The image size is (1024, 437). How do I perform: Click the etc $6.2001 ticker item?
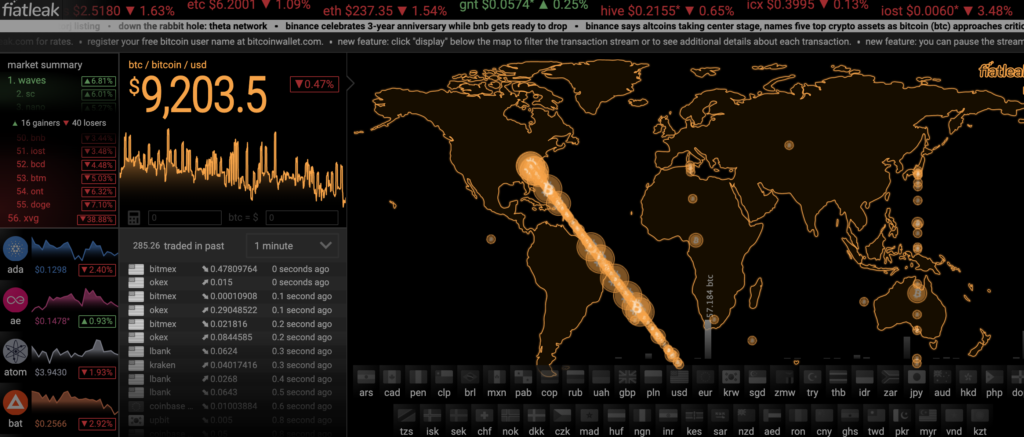pyautogui.click(x=248, y=6)
